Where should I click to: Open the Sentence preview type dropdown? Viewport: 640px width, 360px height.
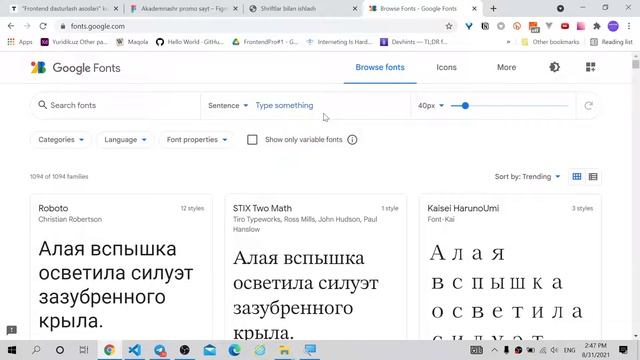pos(228,105)
